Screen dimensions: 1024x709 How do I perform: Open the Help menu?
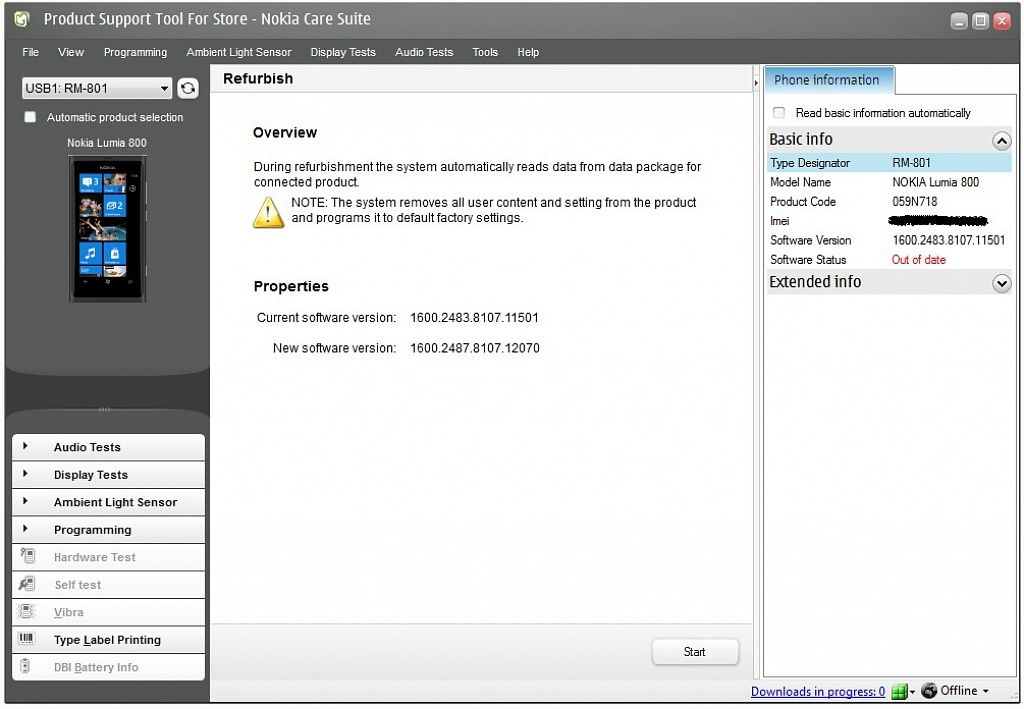click(528, 52)
